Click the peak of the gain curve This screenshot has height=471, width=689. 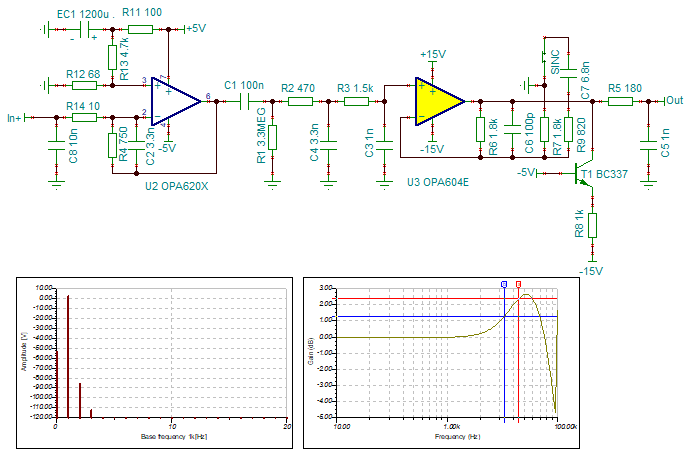pyautogui.click(x=526, y=295)
